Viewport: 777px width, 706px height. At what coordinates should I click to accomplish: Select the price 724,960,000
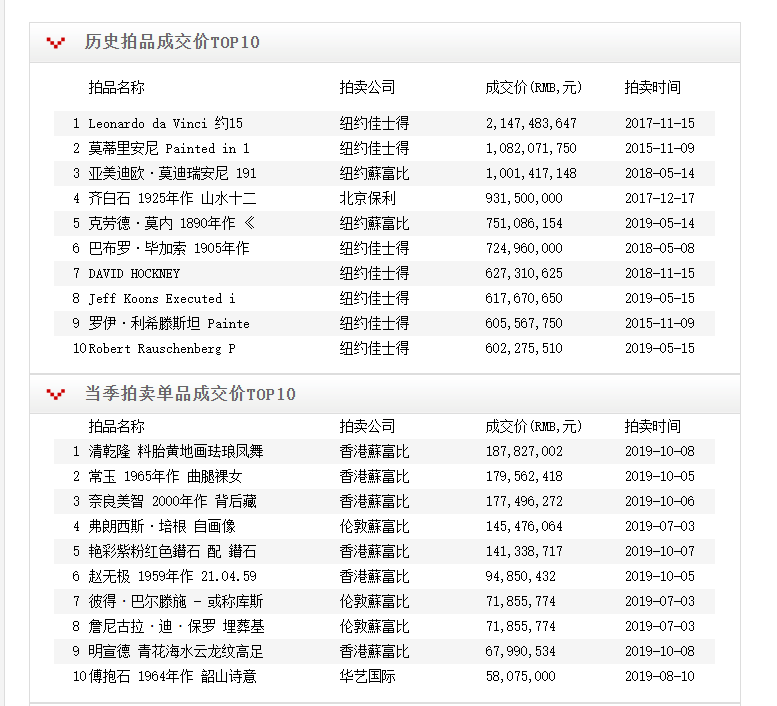point(524,248)
